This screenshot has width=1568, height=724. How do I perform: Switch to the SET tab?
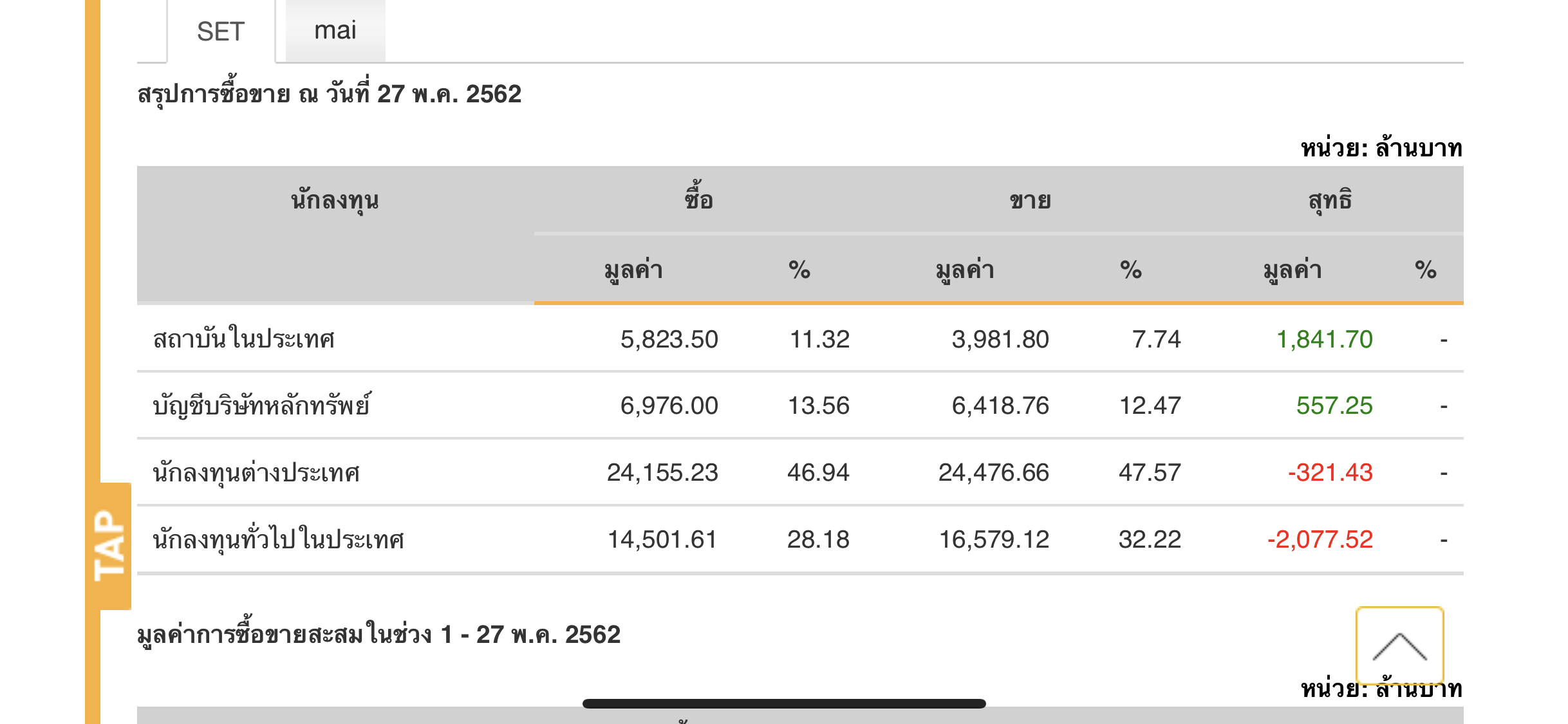click(221, 32)
